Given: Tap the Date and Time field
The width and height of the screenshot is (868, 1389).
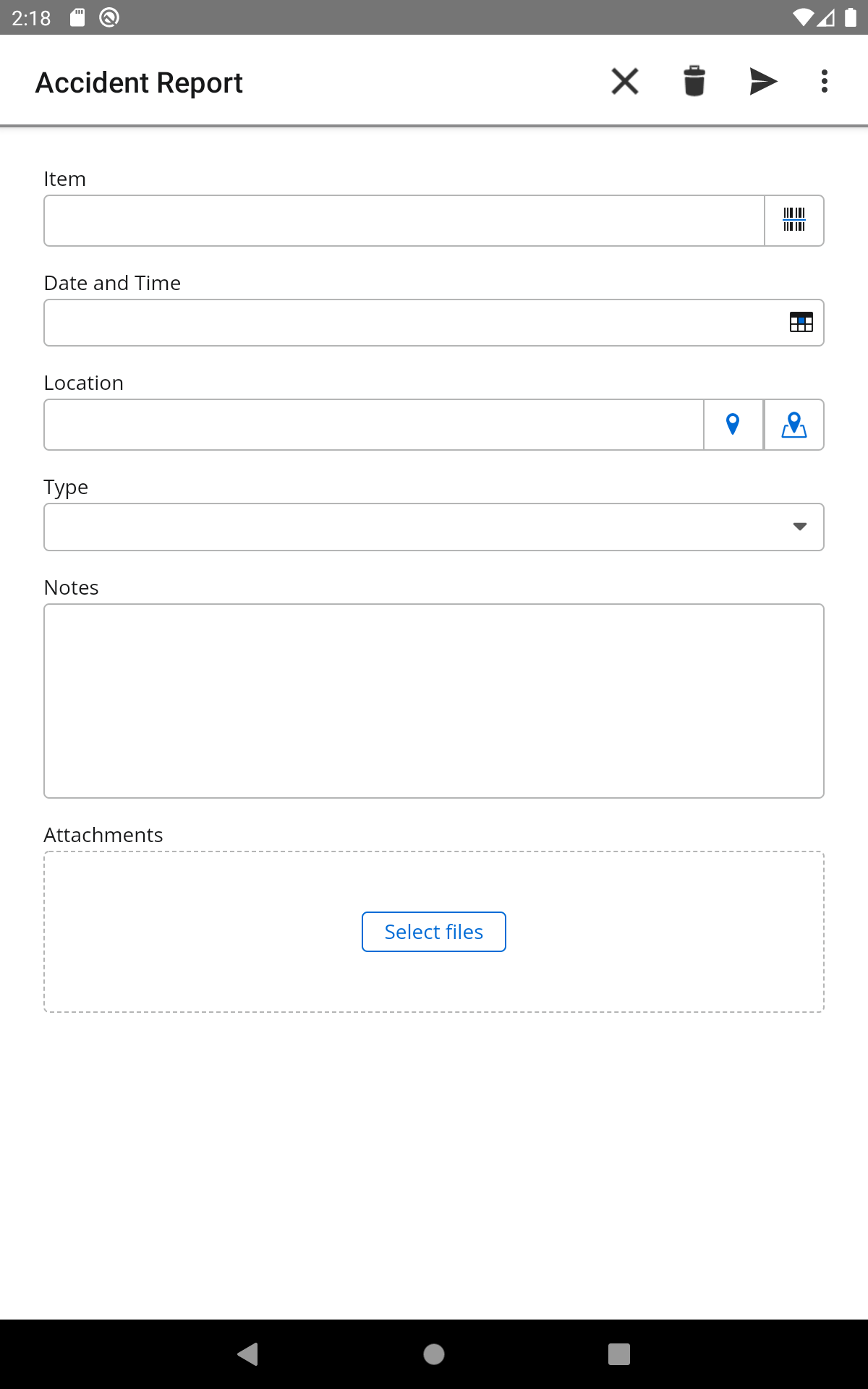Looking at the screenshot, I should (434, 323).
